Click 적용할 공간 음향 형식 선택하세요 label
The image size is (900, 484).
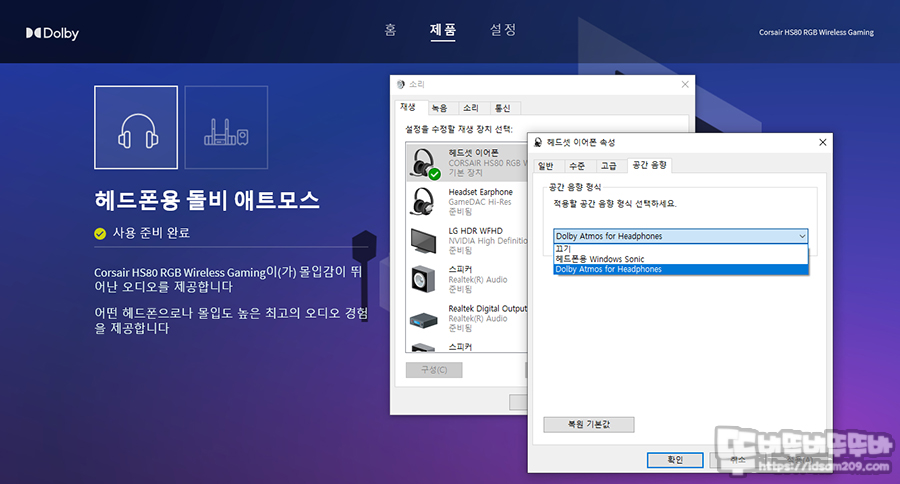[615, 204]
